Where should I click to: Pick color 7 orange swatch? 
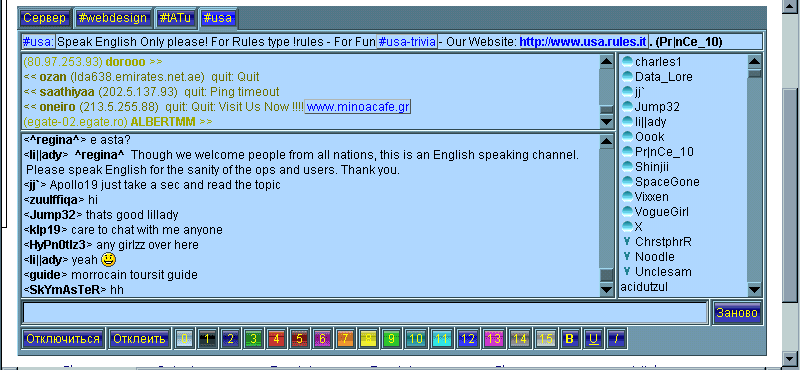tap(345, 339)
